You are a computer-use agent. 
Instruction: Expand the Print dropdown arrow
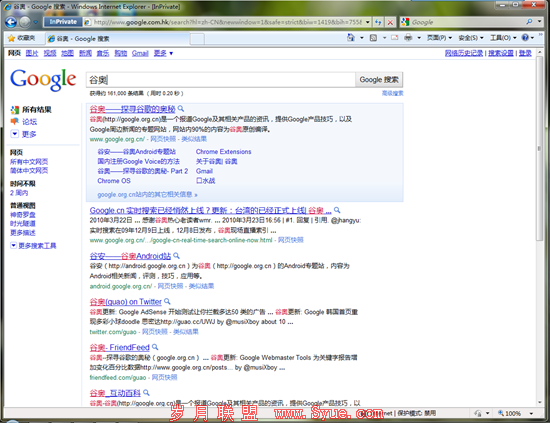click(x=419, y=38)
